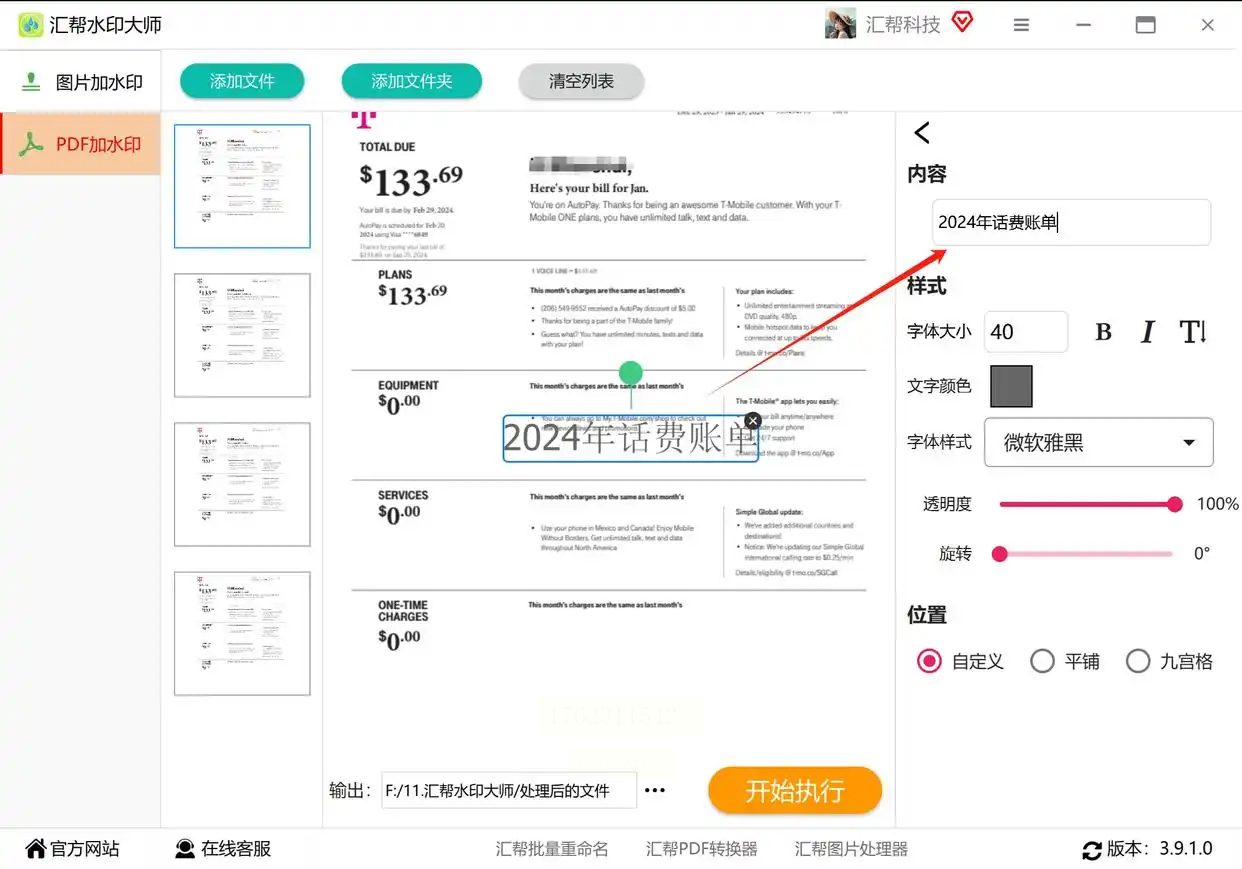The width and height of the screenshot is (1242, 869).
Task: Click the 100% opacity value
Action: pos(1217,504)
